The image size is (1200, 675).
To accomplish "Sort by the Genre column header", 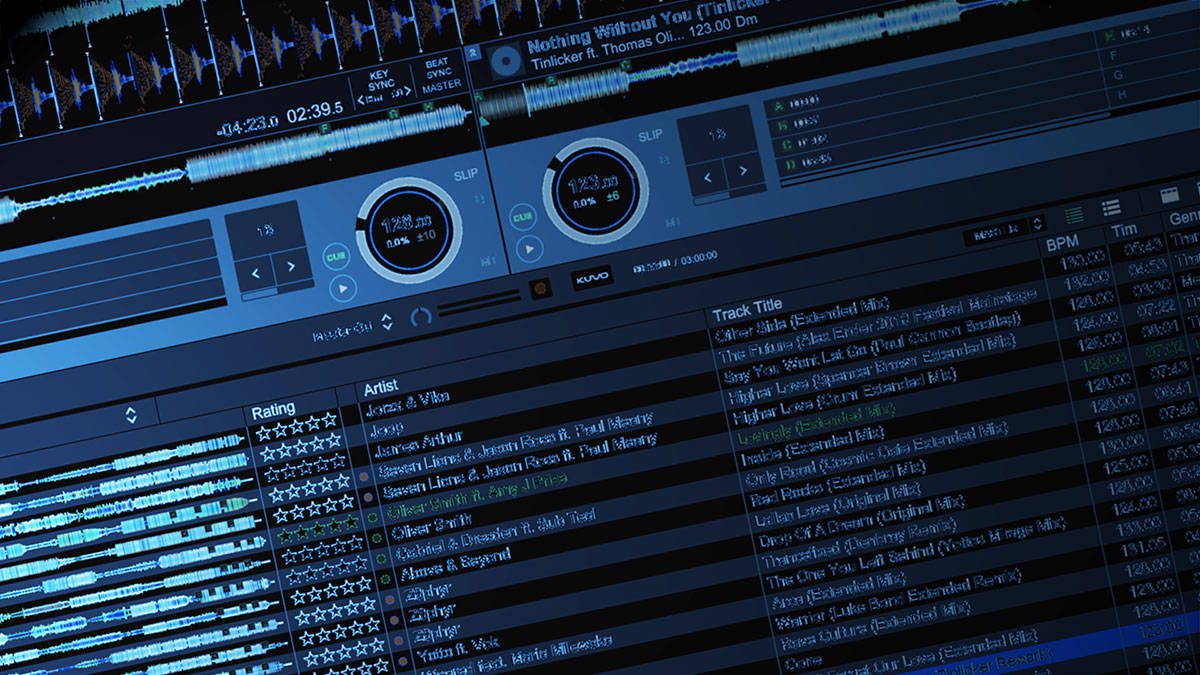I will 1183,218.
